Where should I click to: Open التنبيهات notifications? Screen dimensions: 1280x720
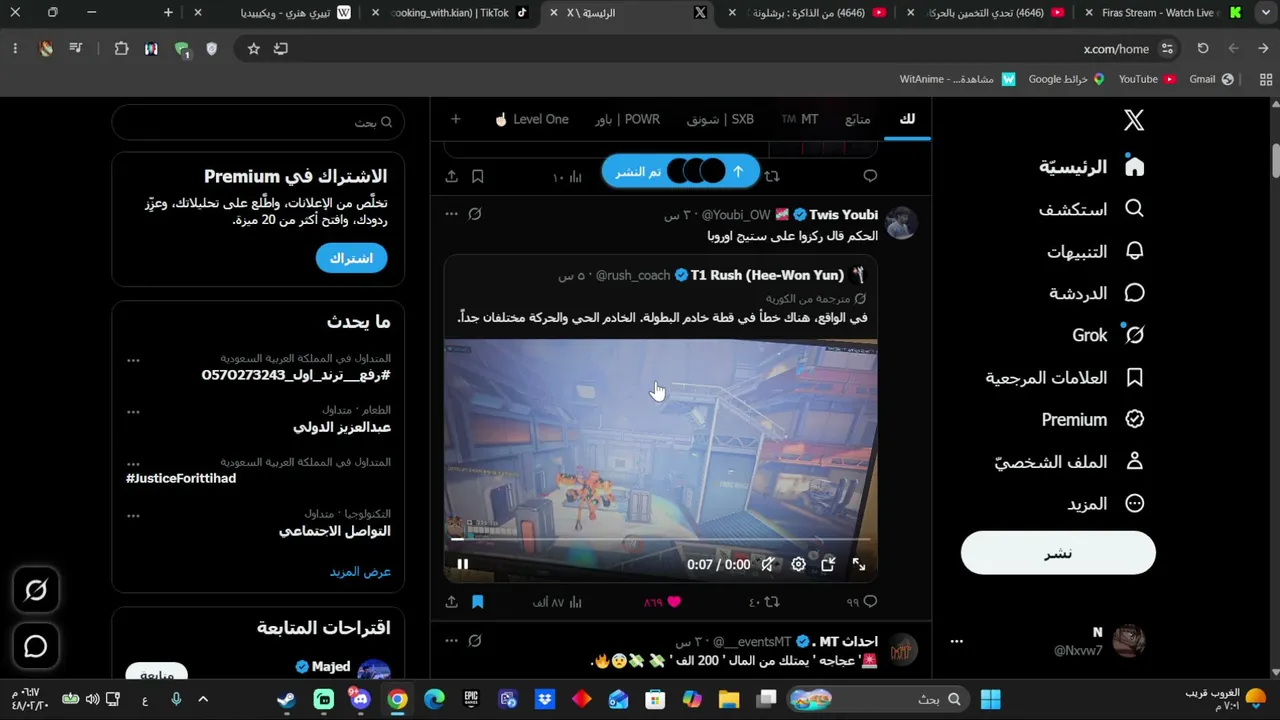coord(1095,251)
